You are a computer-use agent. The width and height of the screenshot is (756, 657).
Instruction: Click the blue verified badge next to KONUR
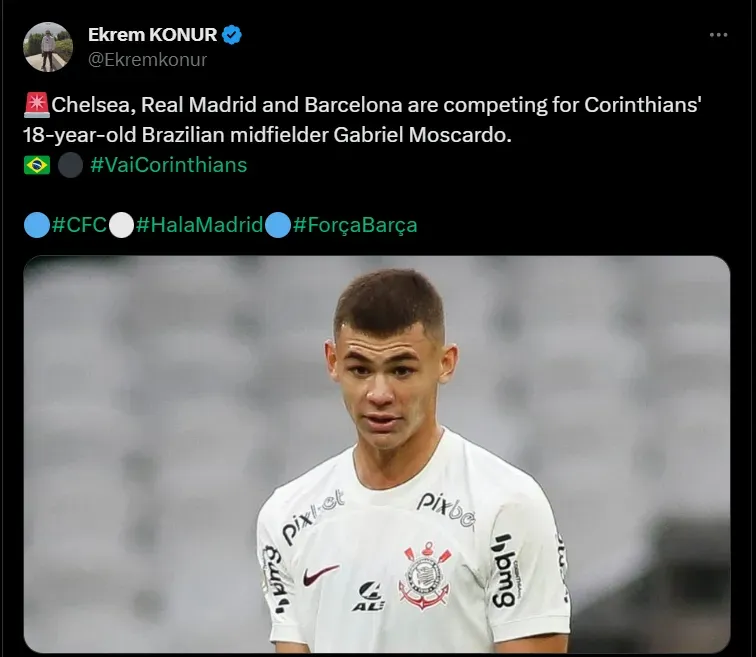[232, 35]
